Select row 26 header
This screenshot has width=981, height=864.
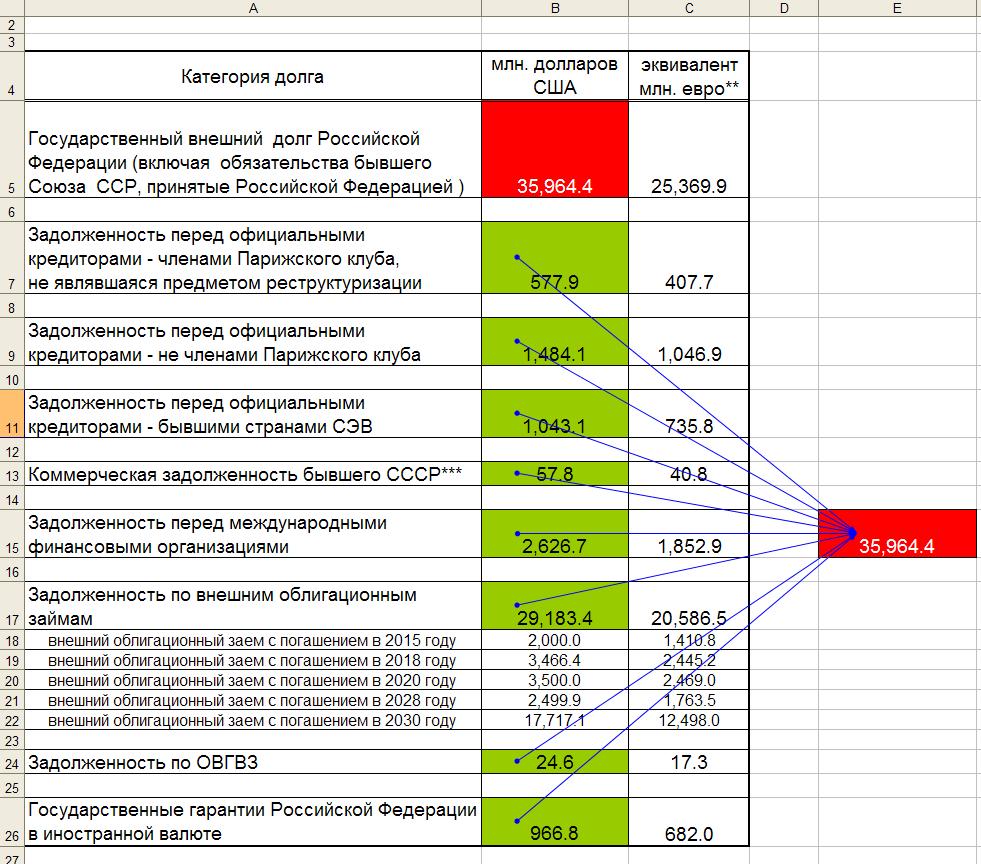(x=12, y=822)
